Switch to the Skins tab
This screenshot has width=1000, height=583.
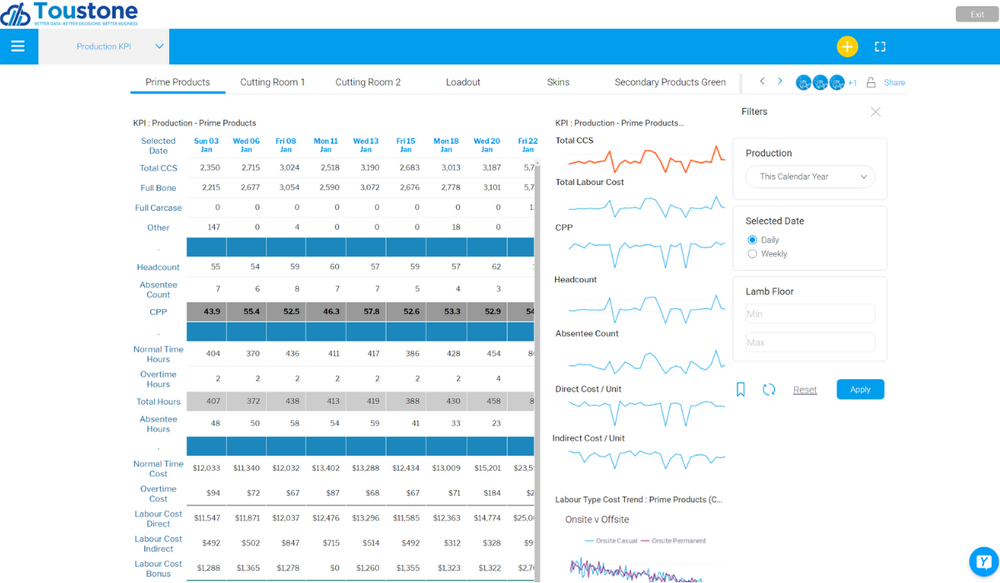pos(558,82)
